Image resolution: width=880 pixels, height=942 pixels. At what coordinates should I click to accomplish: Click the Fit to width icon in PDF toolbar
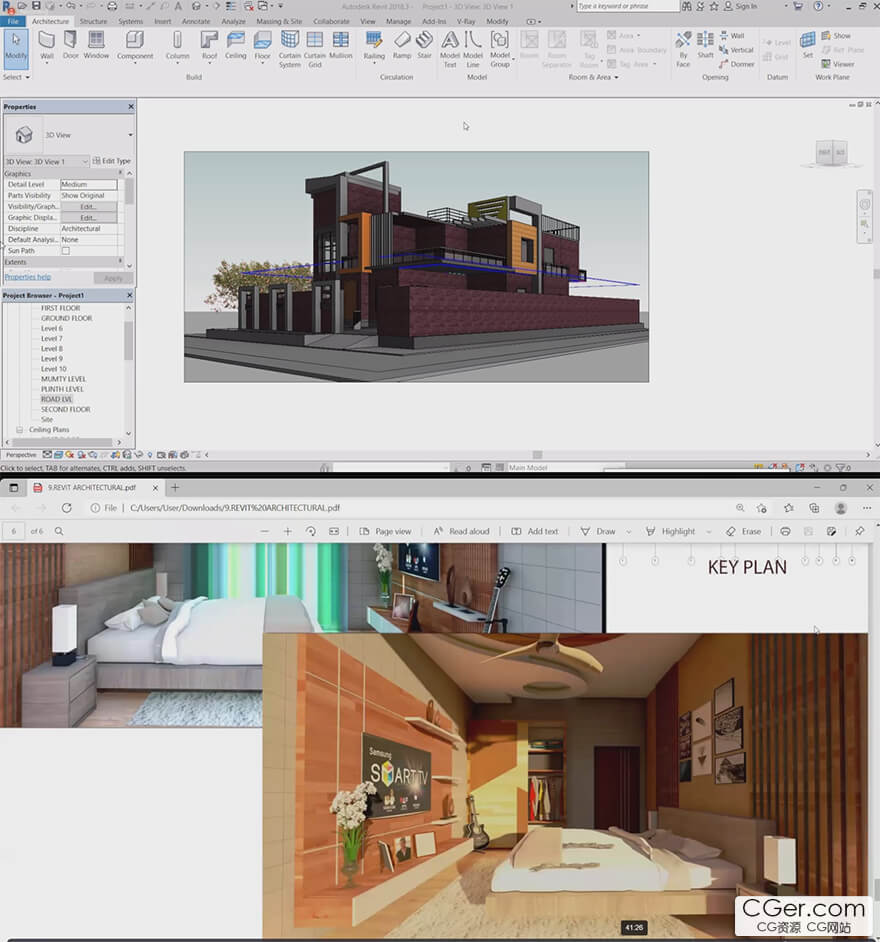click(x=334, y=531)
